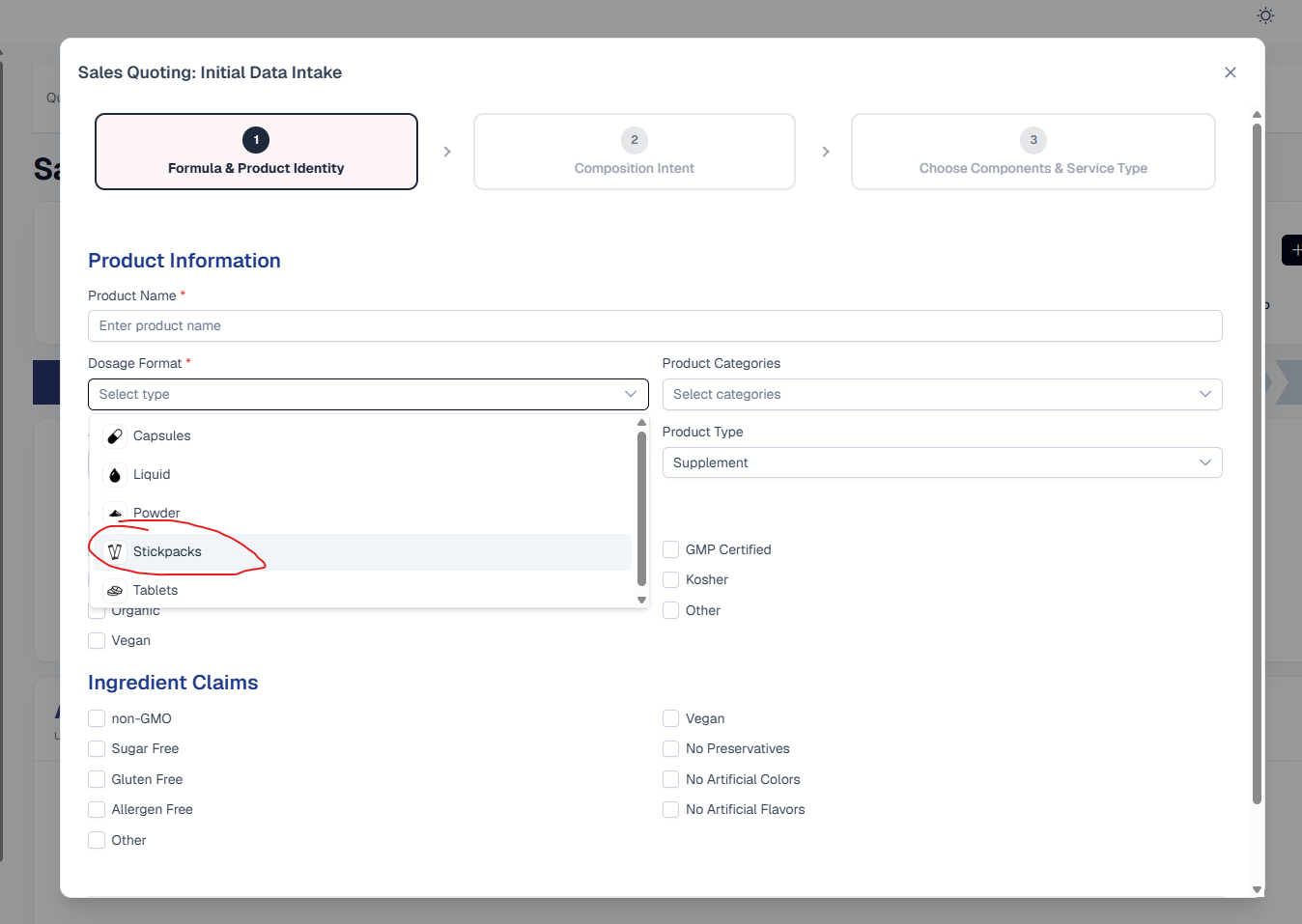Viewport: 1302px width, 924px height.
Task: Check Vegan below Organic
Action: point(97,640)
